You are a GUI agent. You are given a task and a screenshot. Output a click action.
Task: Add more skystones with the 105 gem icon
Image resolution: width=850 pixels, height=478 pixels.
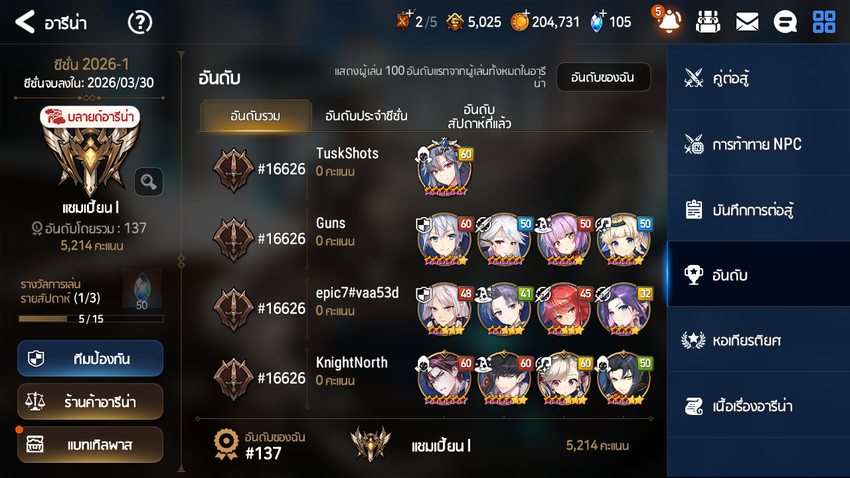pos(597,22)
